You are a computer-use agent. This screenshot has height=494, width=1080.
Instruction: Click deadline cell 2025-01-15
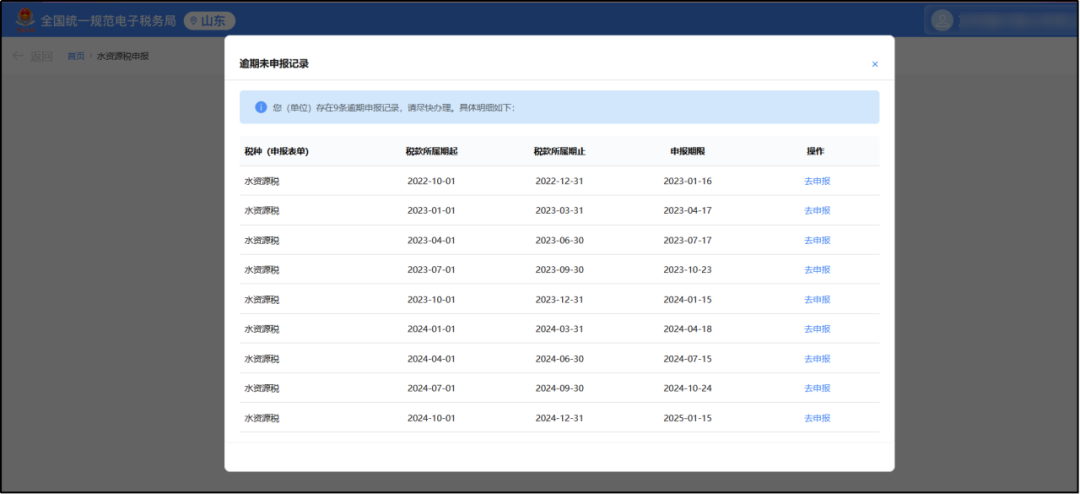click(x=687, y=418)
